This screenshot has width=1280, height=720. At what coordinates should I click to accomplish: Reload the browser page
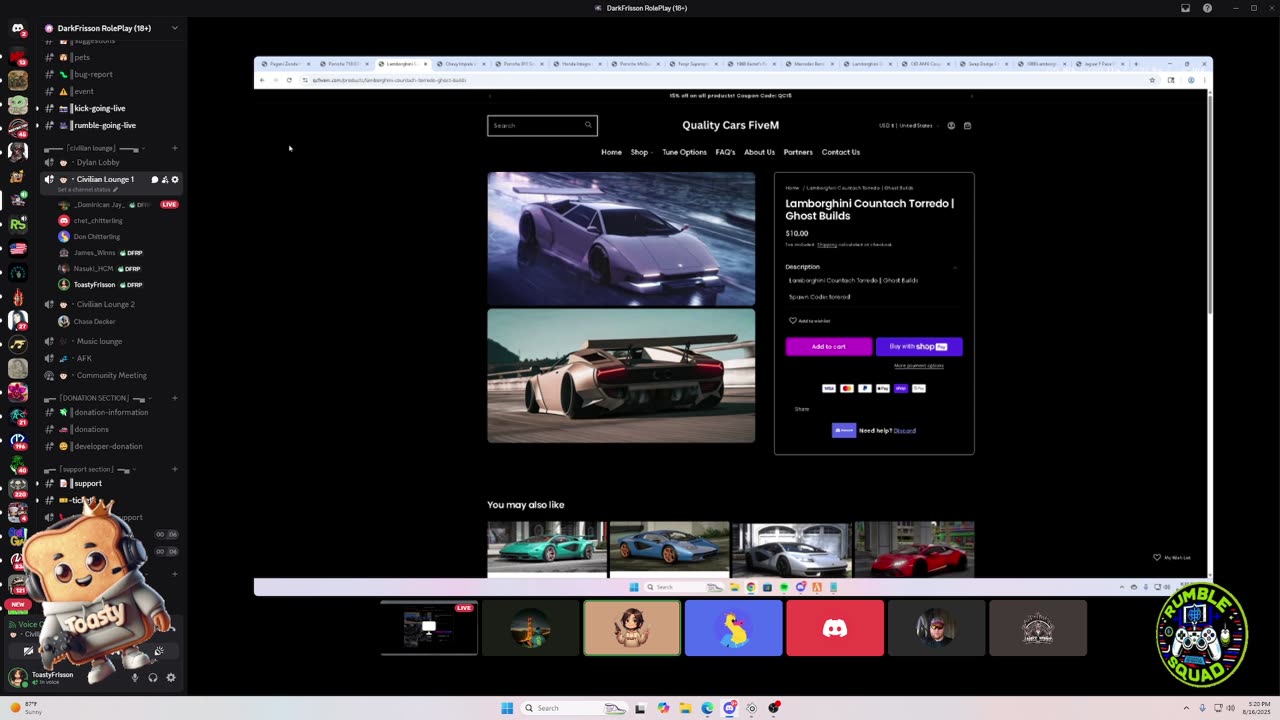(x=289, y=80)
